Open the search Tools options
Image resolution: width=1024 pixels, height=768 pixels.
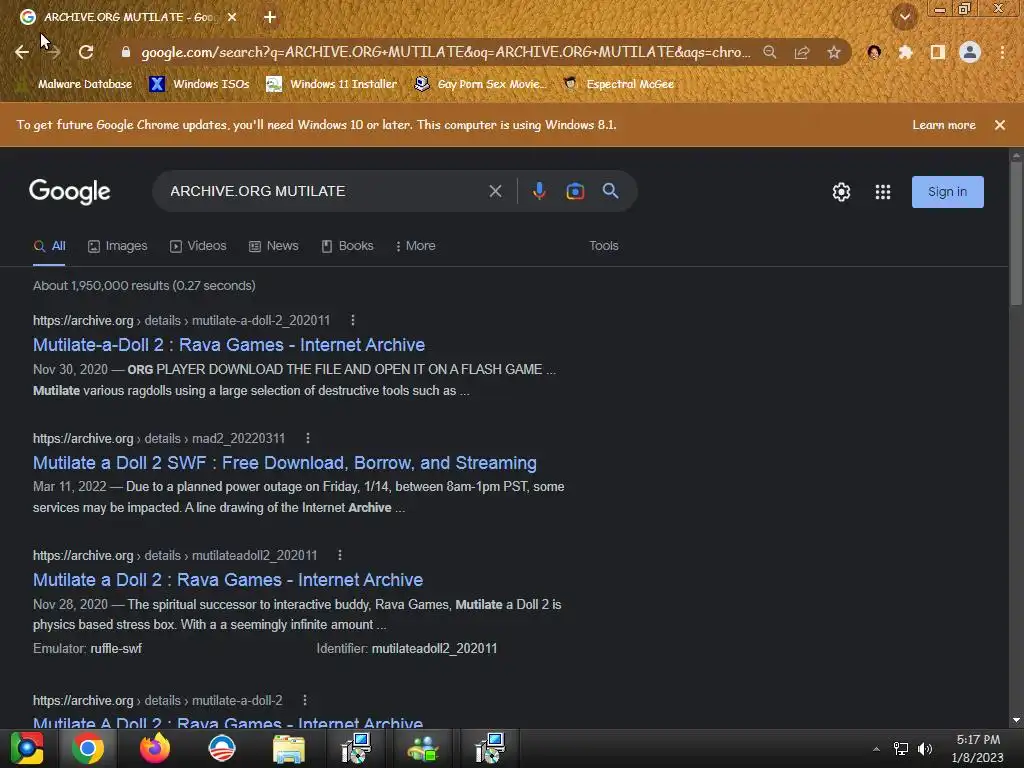[603, 246]
